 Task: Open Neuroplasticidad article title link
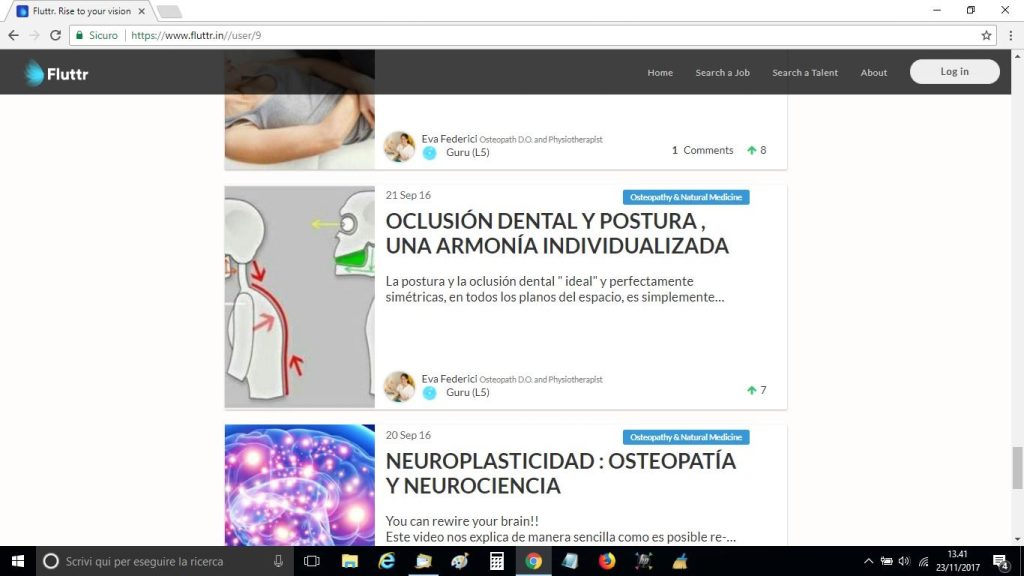[560, 473]
